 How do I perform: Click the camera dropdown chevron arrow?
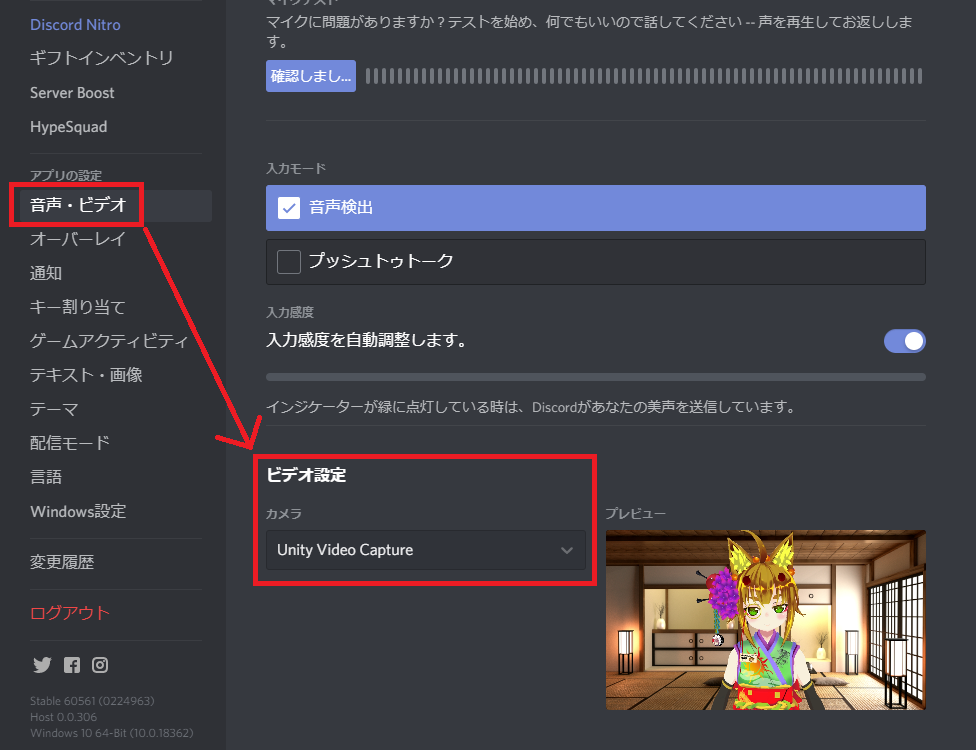click(x=567, y=550)
